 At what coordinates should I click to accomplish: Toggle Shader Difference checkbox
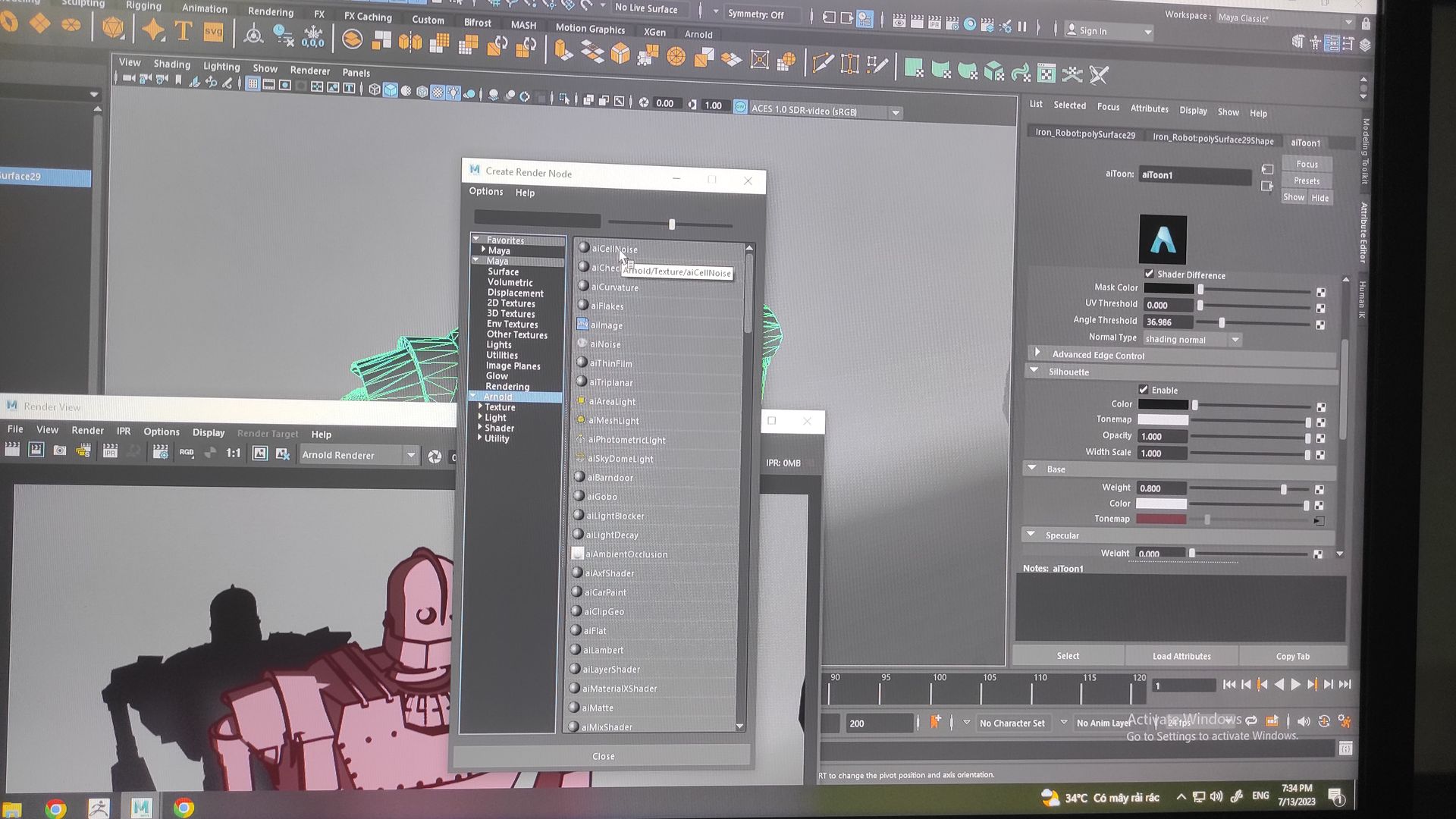tap(1149, 274)
